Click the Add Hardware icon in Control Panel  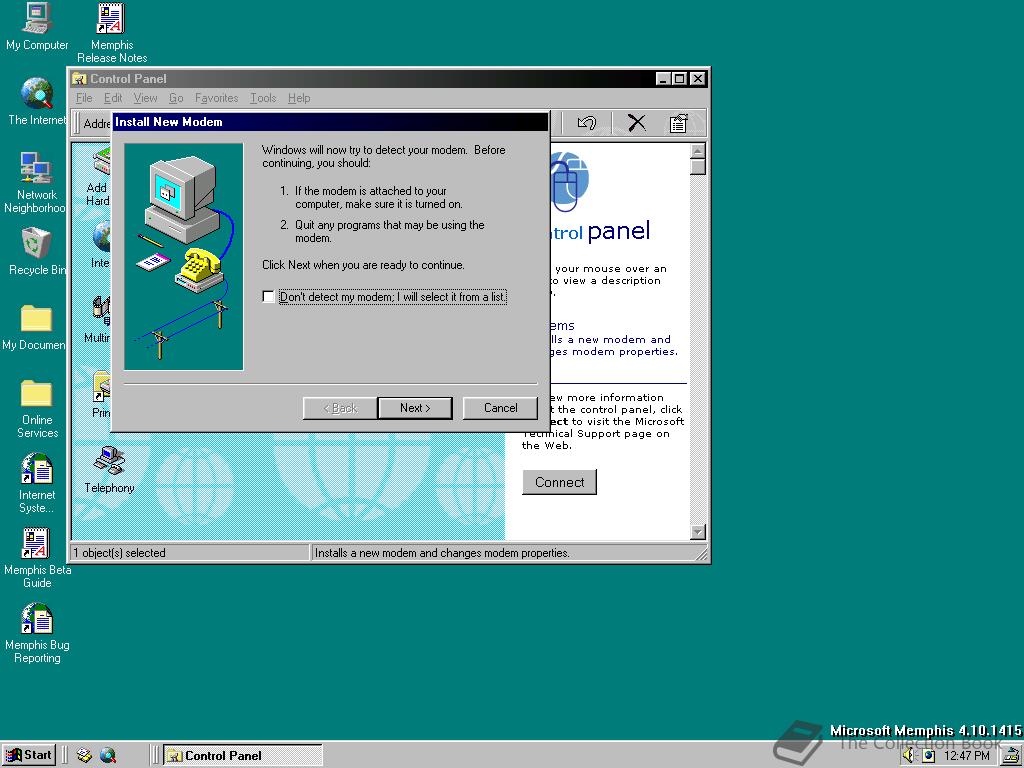(x=99, y=177)
